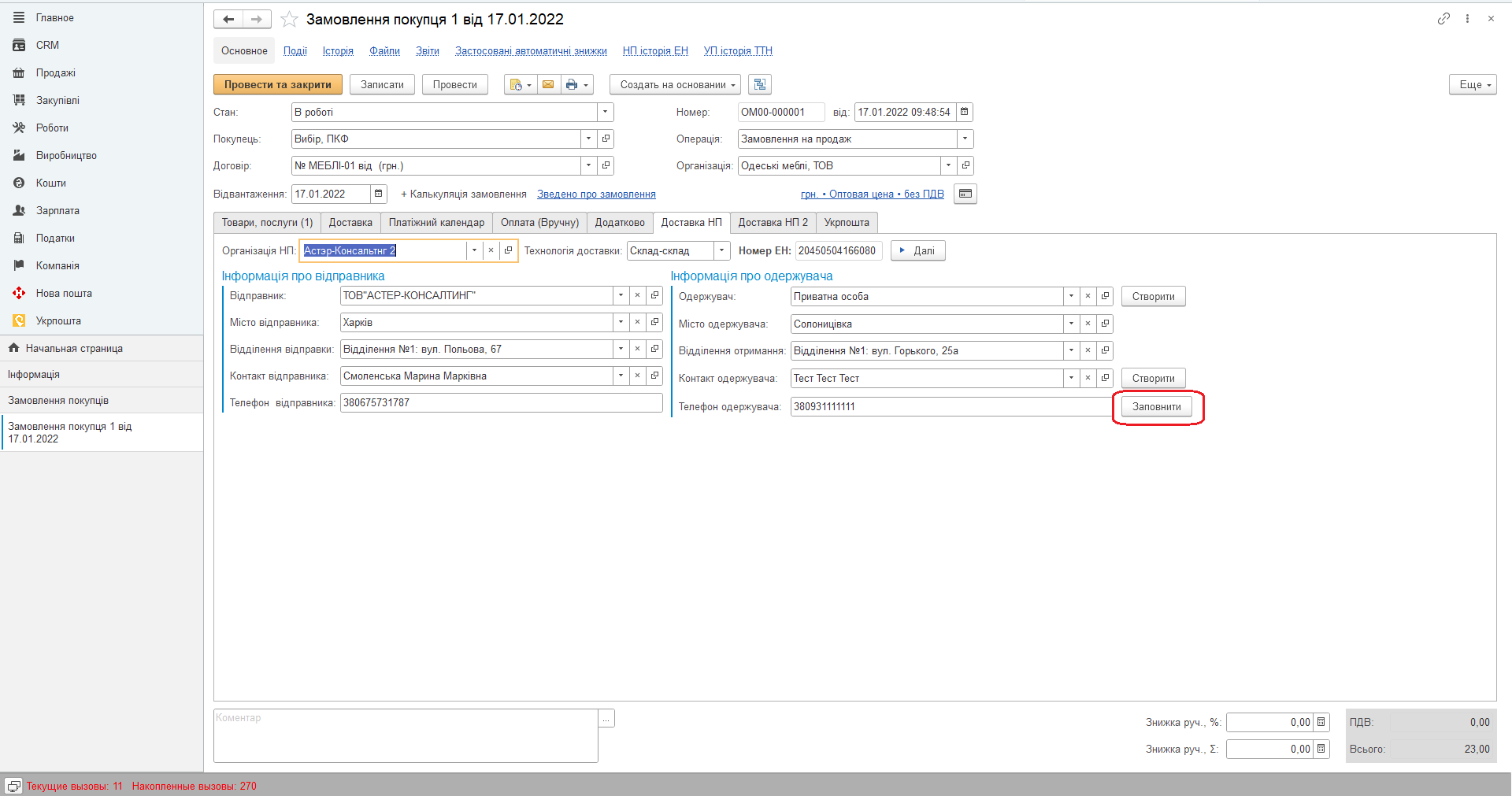Expand the Місто одержувача dropdown arrow
The width and height of the screenshot is (1512, 796).
1071,324
